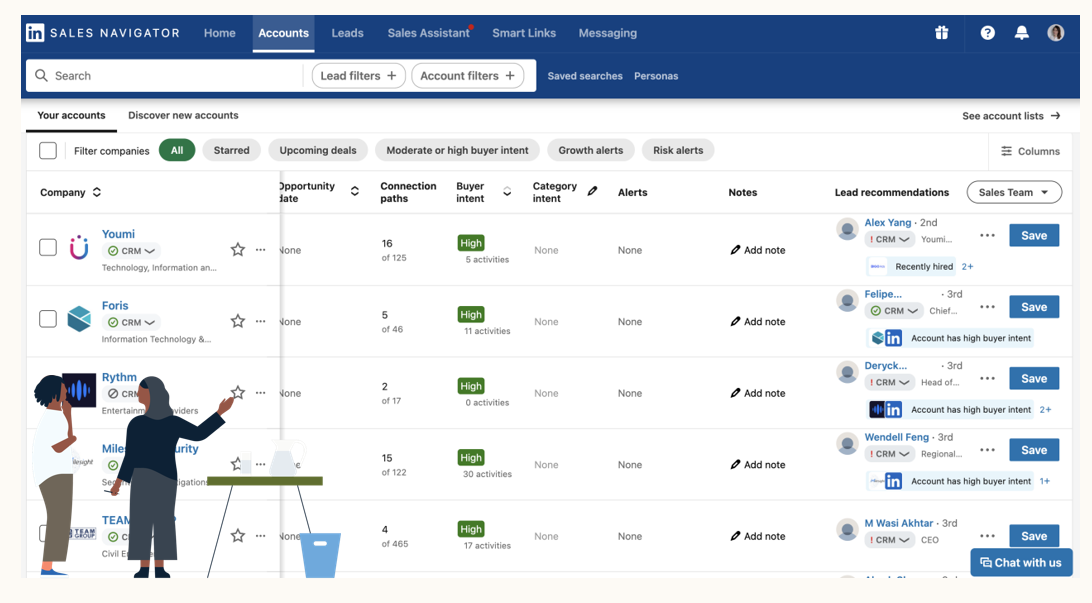Tick the select-all companies checkbox
The height and width of the screenshot is (603, 1092).
point(48,151)
